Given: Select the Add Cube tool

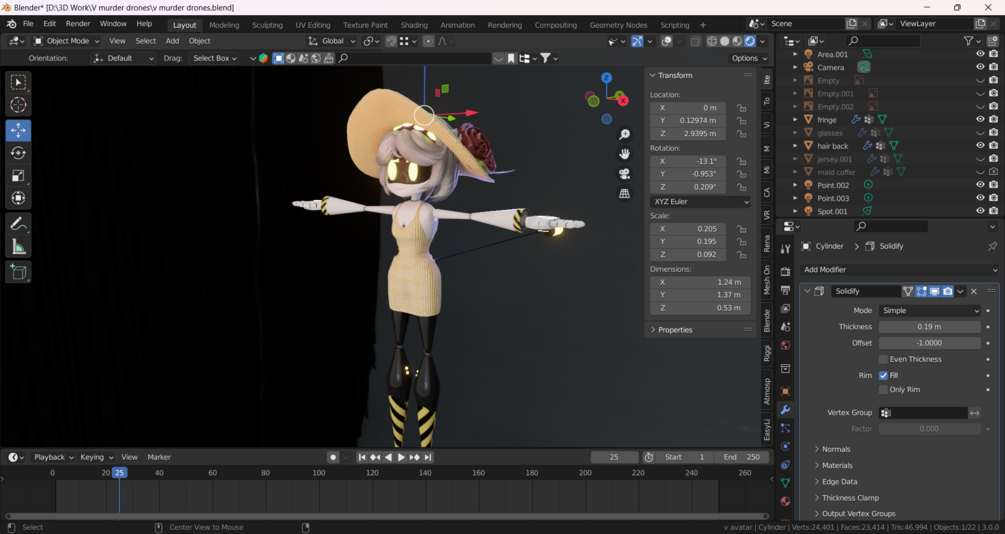Looking at the screenshot, I should (18, 272).
